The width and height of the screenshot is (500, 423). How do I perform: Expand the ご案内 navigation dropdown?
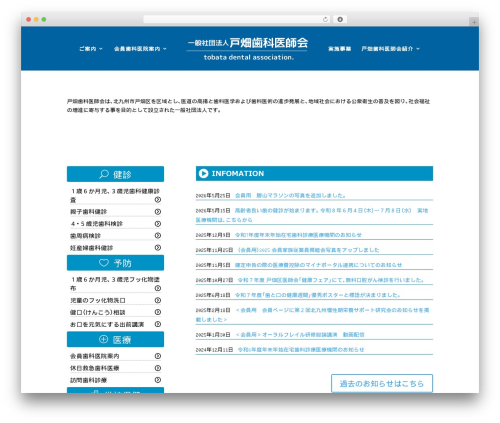coord(91,49)
